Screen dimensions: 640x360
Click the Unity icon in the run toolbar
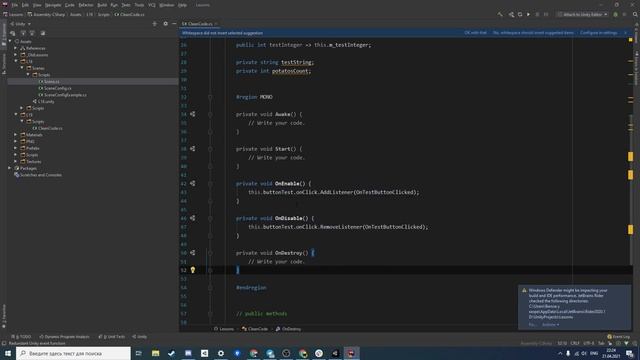point(511,14)
